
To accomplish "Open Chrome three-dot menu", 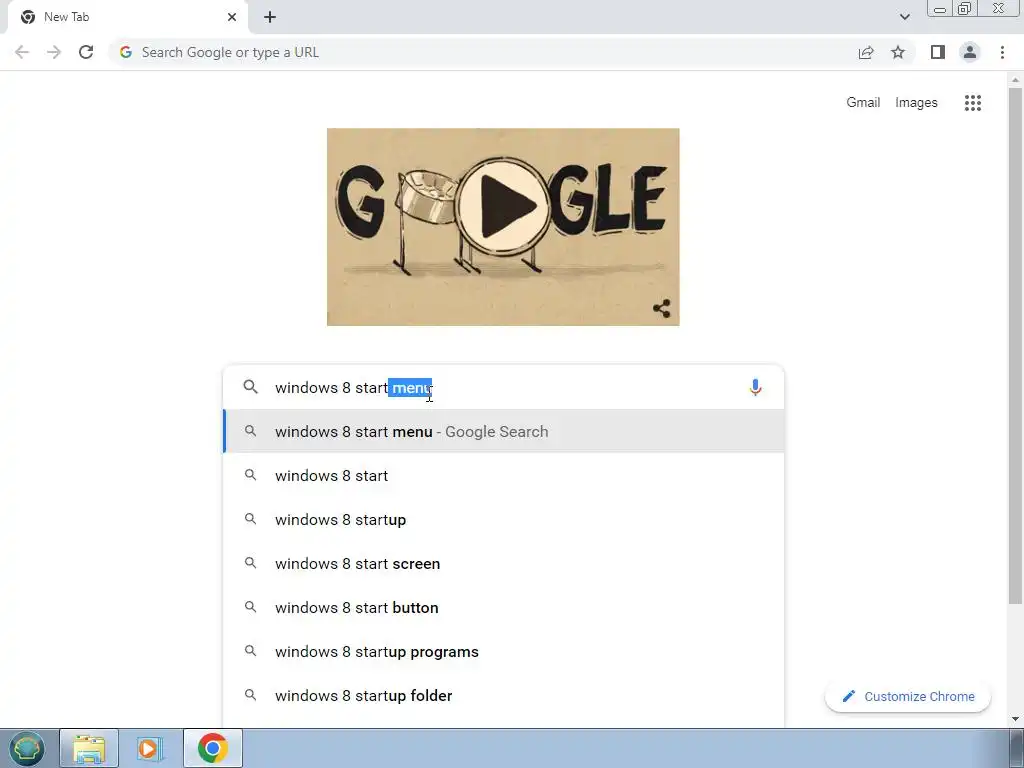I will click(1002, 52).
